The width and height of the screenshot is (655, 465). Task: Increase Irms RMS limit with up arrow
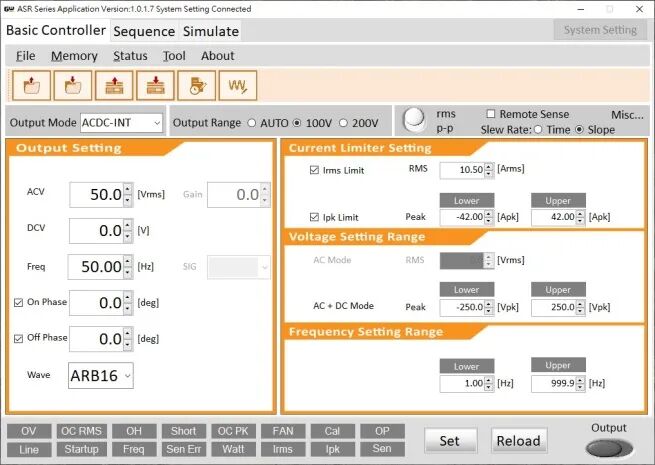click(x=489, y=167)
